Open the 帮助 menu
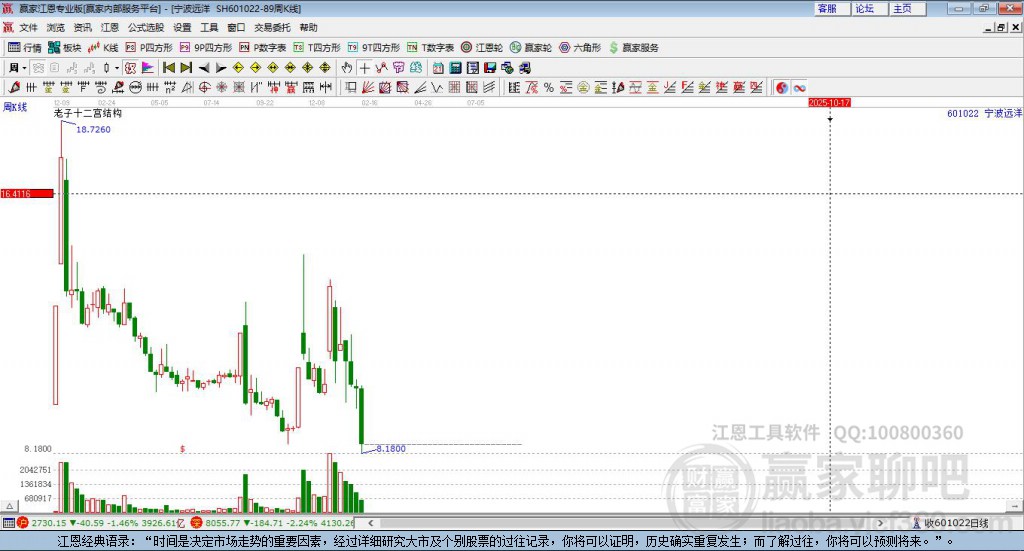The width and height of the screenshot is (1024, 551). [x=308, y=27]
